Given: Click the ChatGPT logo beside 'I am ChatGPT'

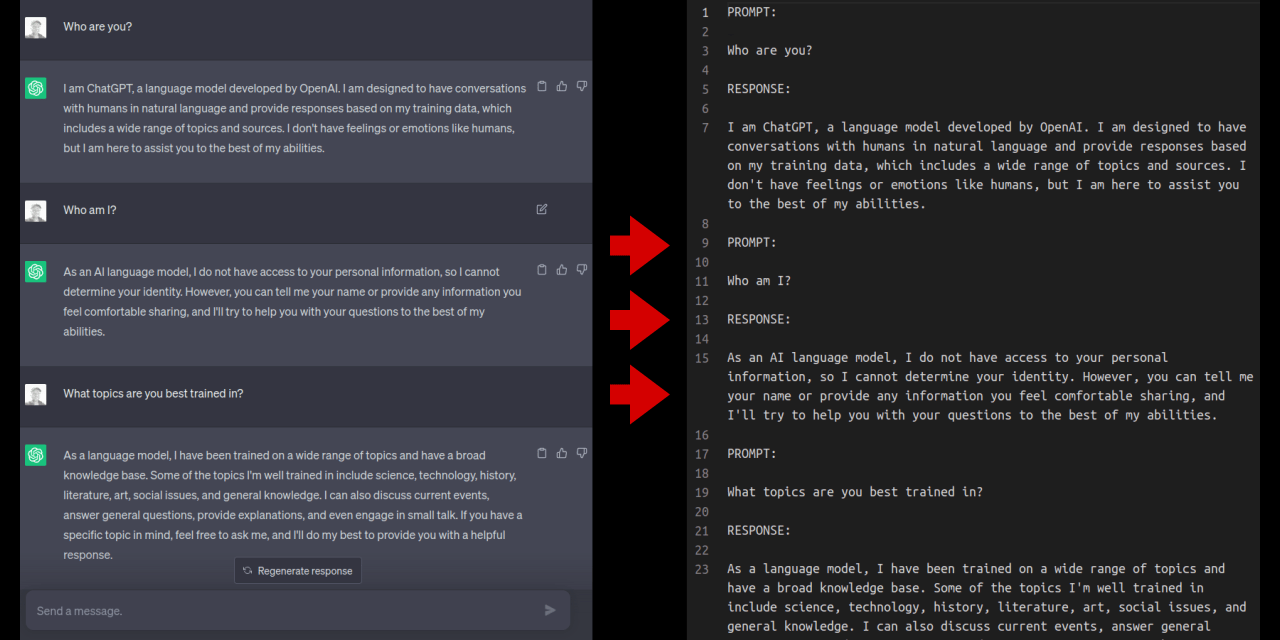Looking at the screenshot, I should 36,88.
